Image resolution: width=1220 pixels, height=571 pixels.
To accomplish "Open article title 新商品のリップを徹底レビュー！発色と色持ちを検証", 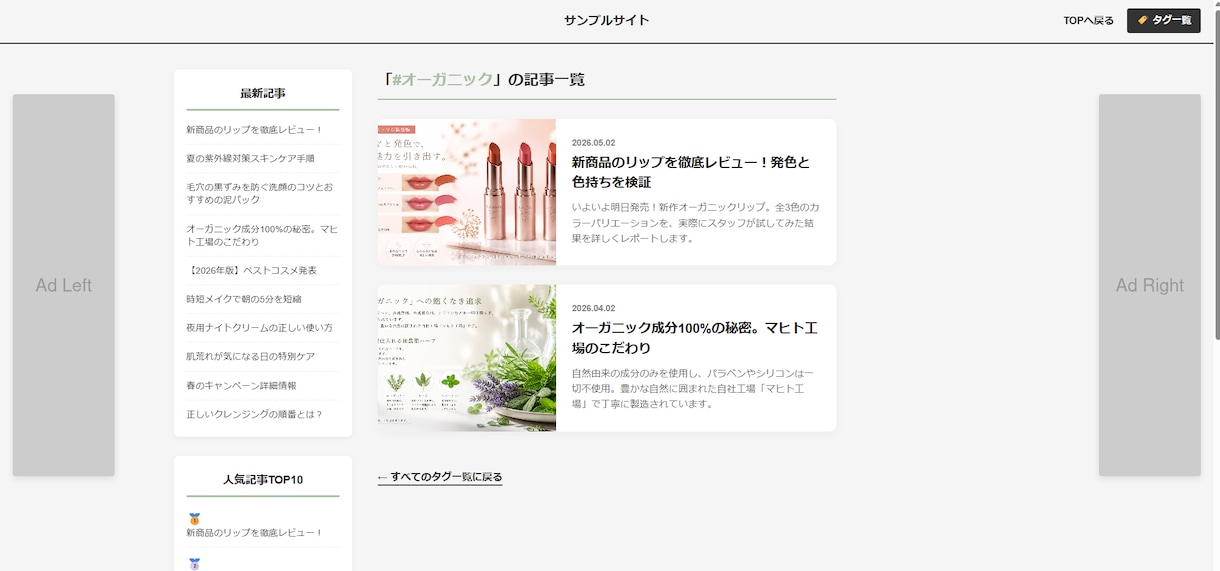I will coord(691,172).
